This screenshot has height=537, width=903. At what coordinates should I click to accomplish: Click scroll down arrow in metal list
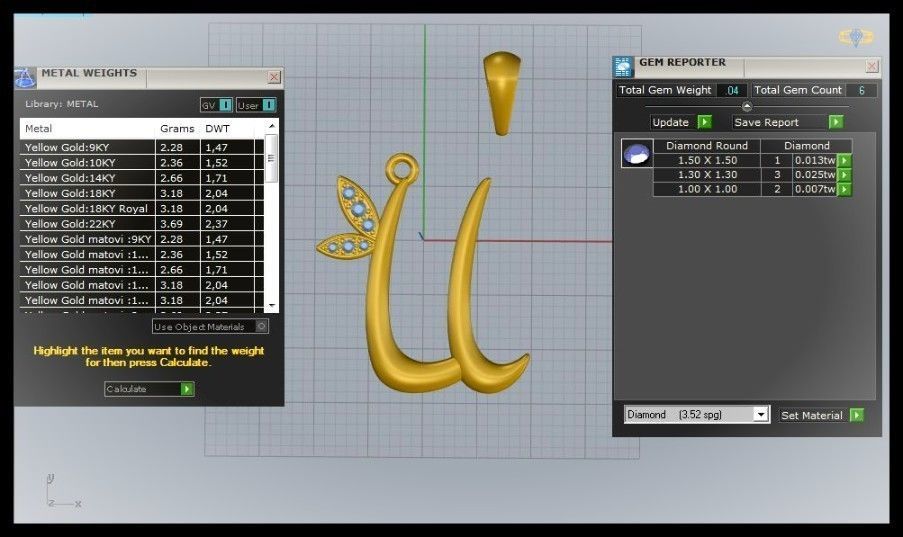tap(272, 306)
